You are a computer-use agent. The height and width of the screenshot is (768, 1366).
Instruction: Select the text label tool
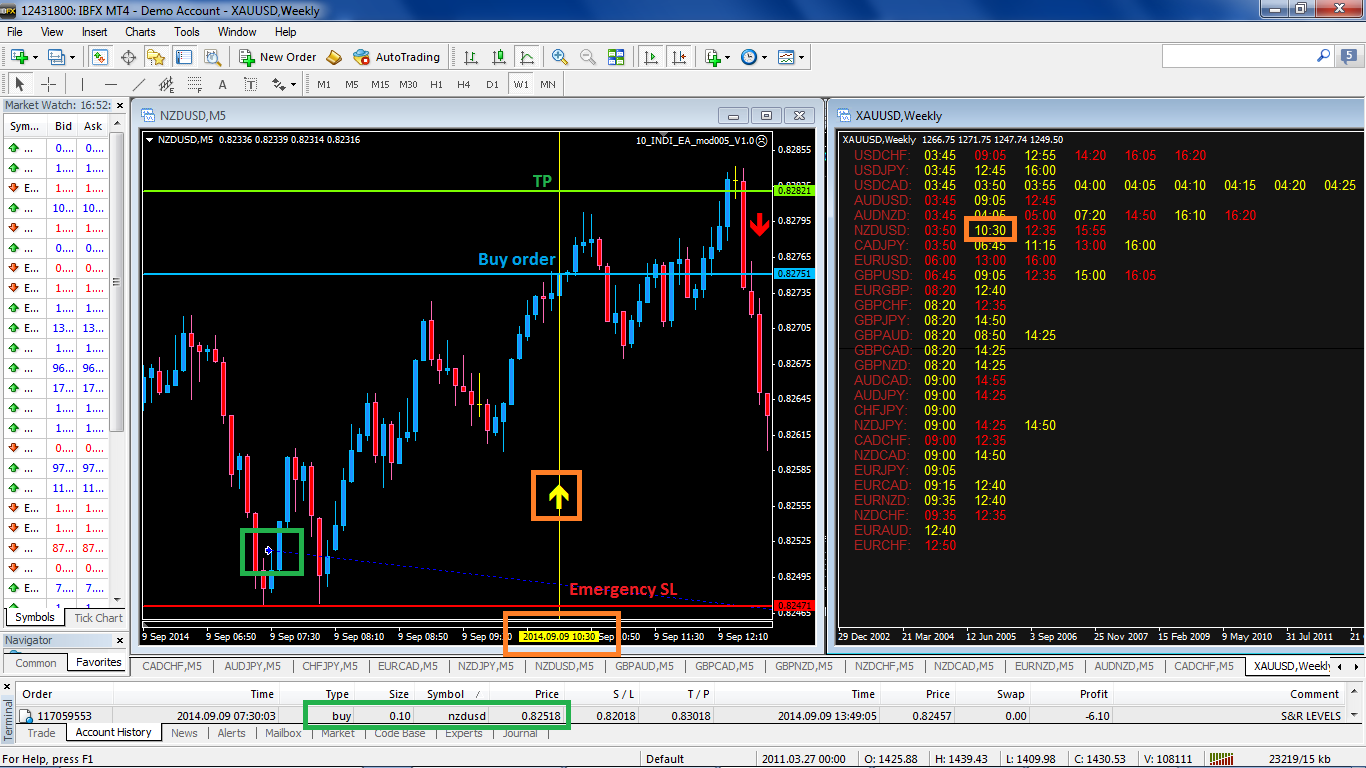coord(222,84)
